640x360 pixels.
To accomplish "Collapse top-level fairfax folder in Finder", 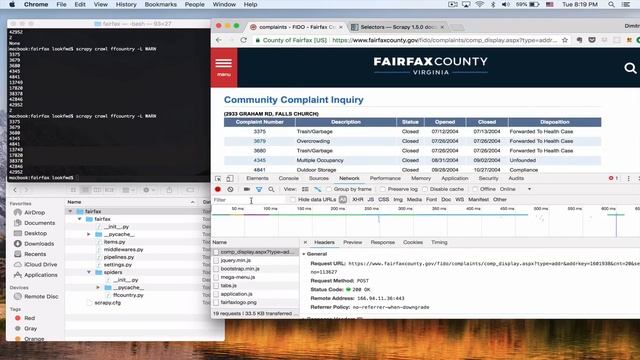I will tap(70, 211).
